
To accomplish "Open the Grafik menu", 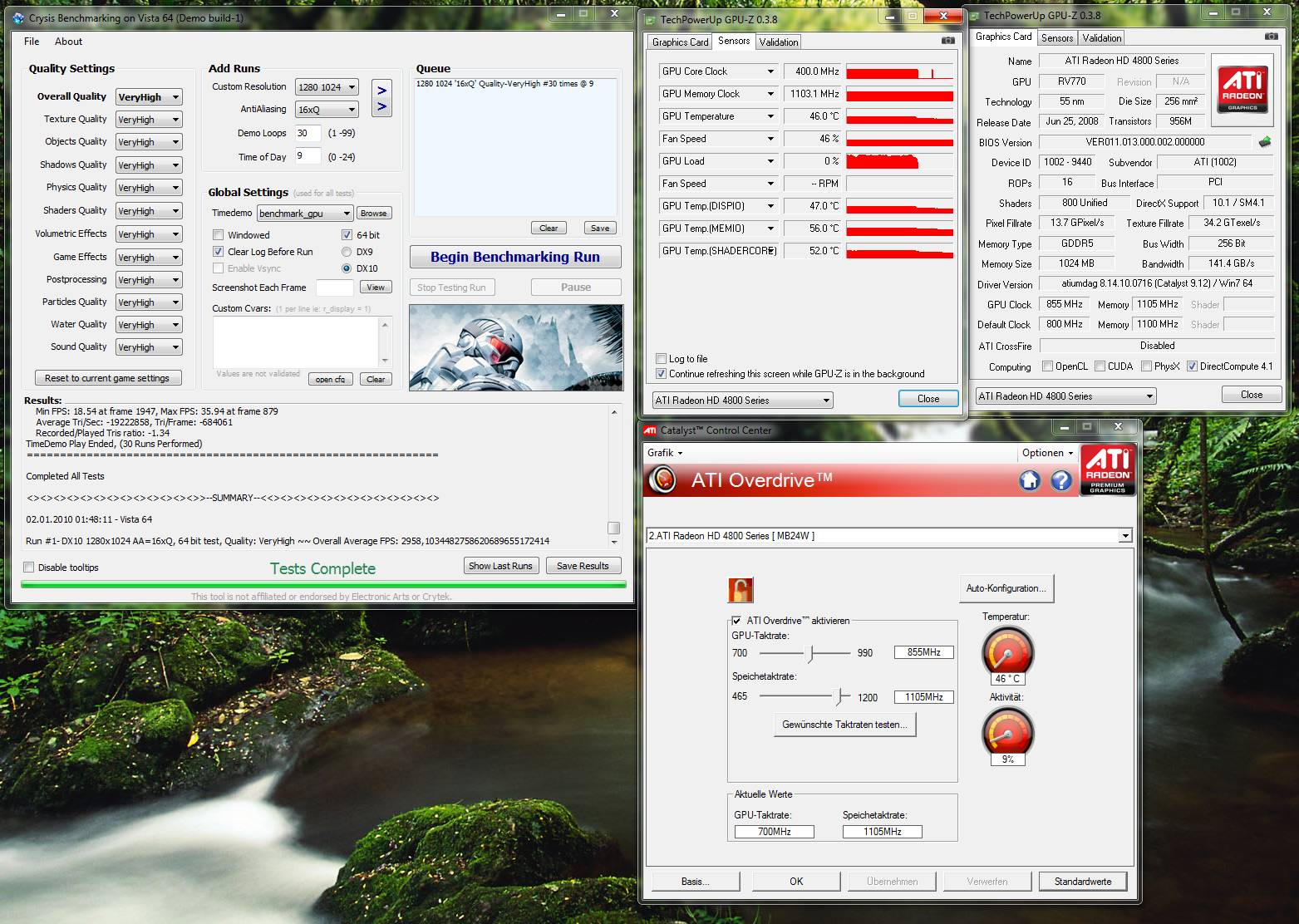I will pyautogui.click(x=665, y=453).
